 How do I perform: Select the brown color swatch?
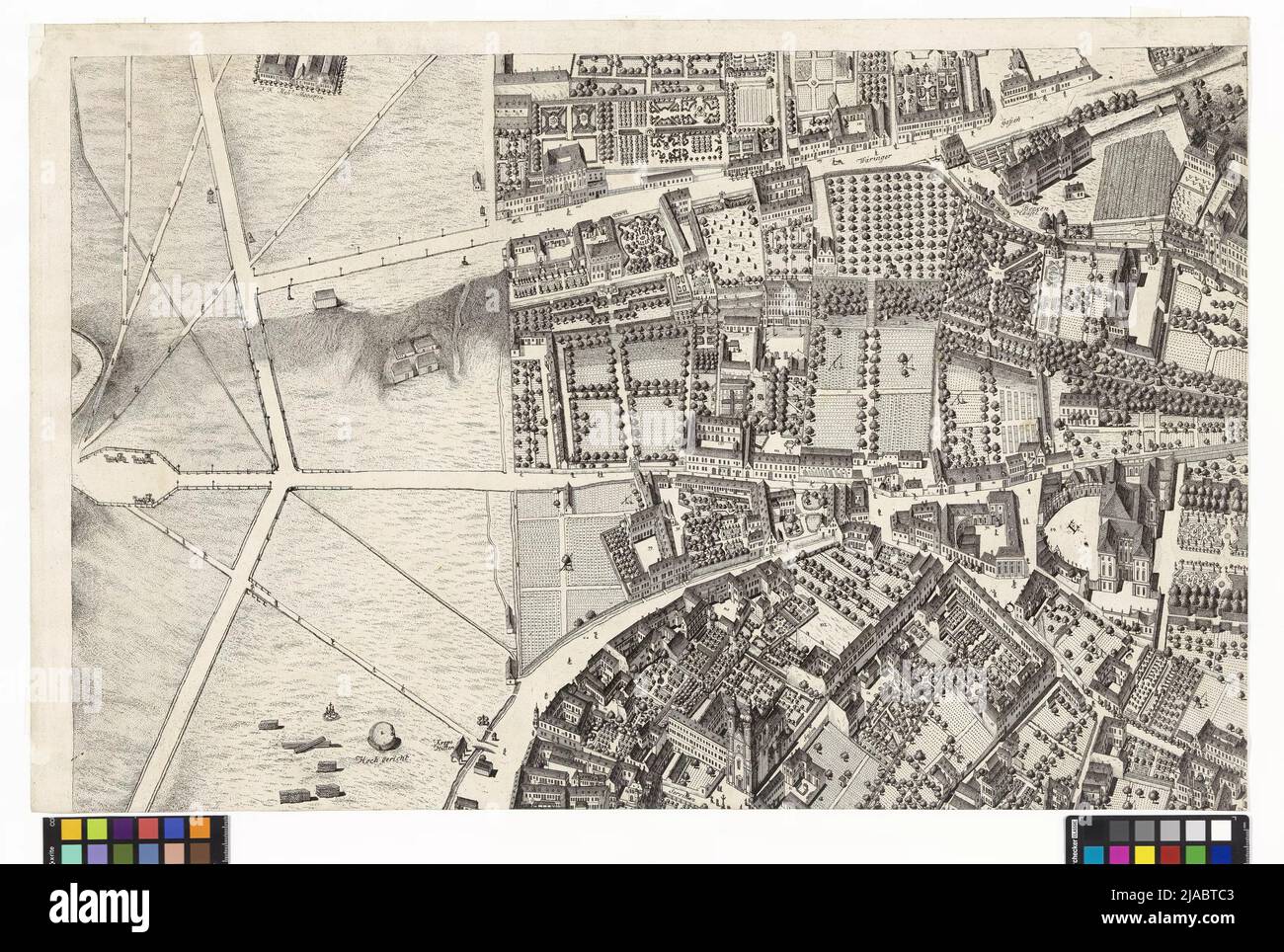pos(201,854)
